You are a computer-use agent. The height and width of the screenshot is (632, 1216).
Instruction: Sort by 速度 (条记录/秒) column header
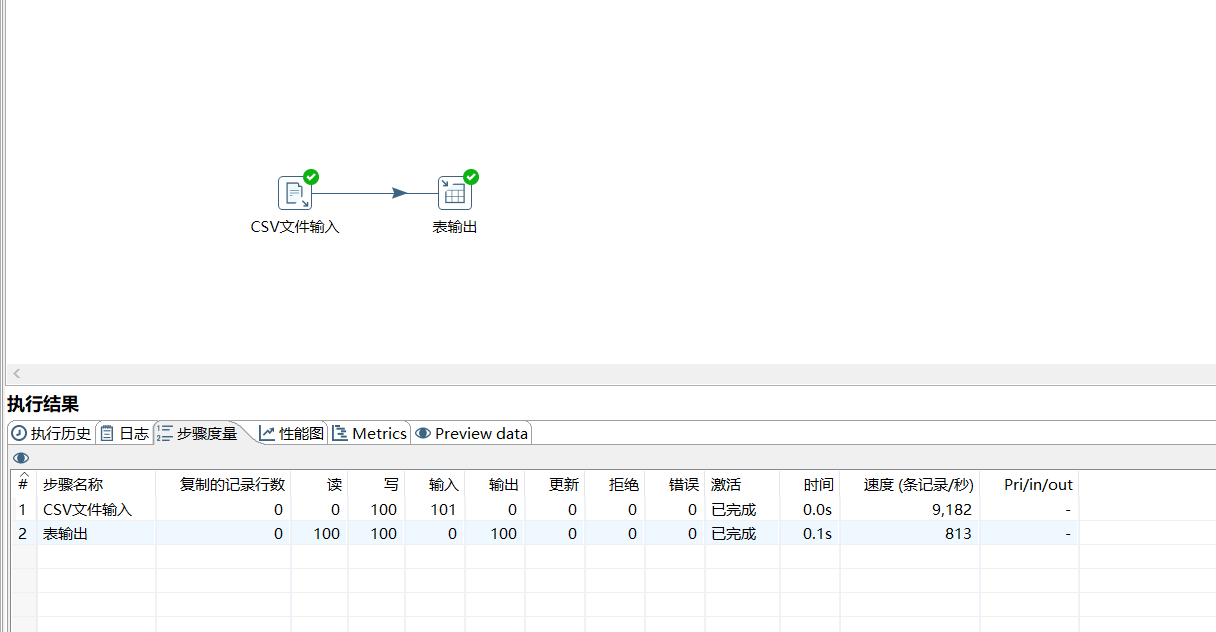[910, 484]
